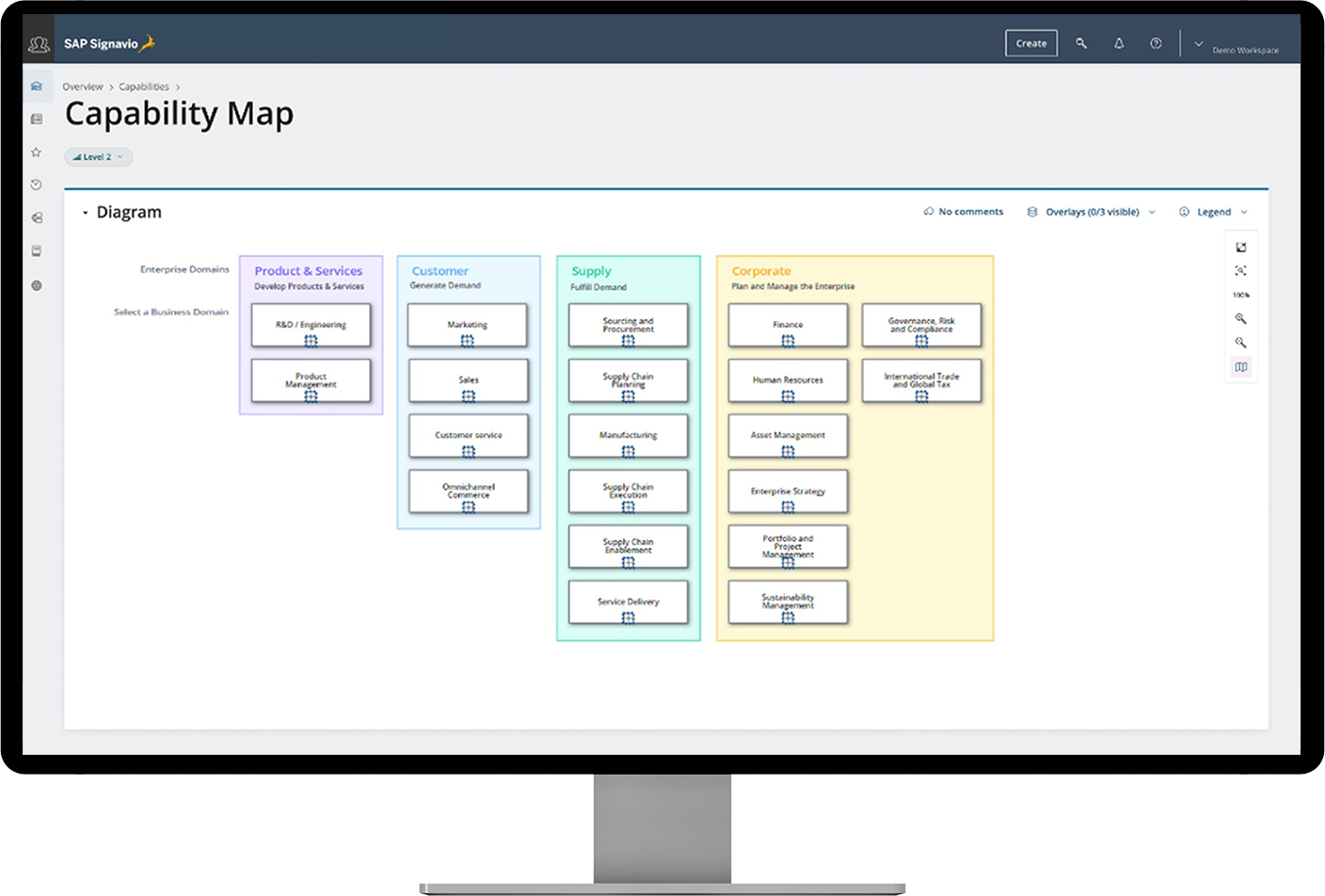
Task: Collapse the Diagram section arrow
Action: click(85, 212)
